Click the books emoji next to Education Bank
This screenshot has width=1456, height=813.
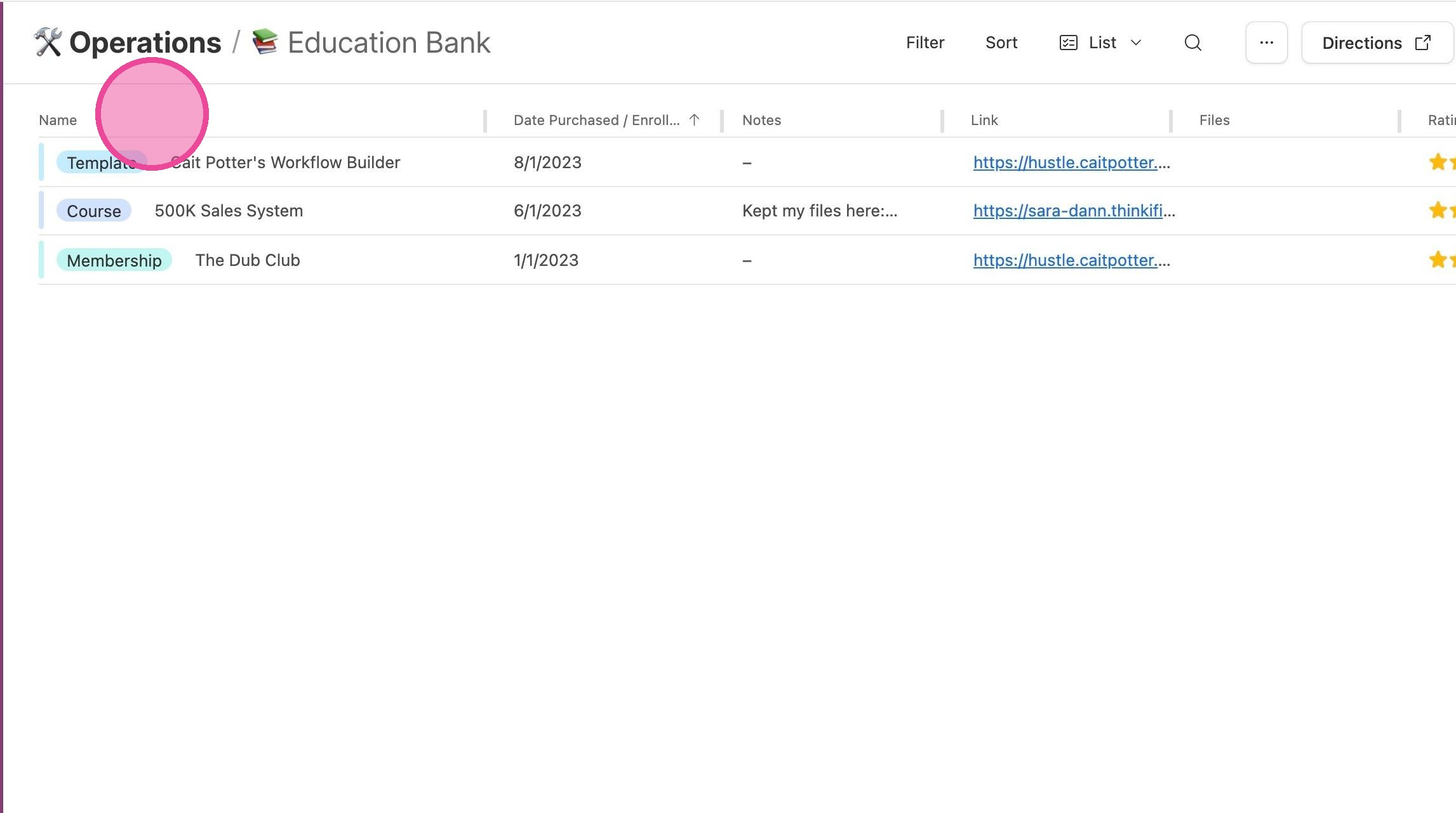coord(265,42)
